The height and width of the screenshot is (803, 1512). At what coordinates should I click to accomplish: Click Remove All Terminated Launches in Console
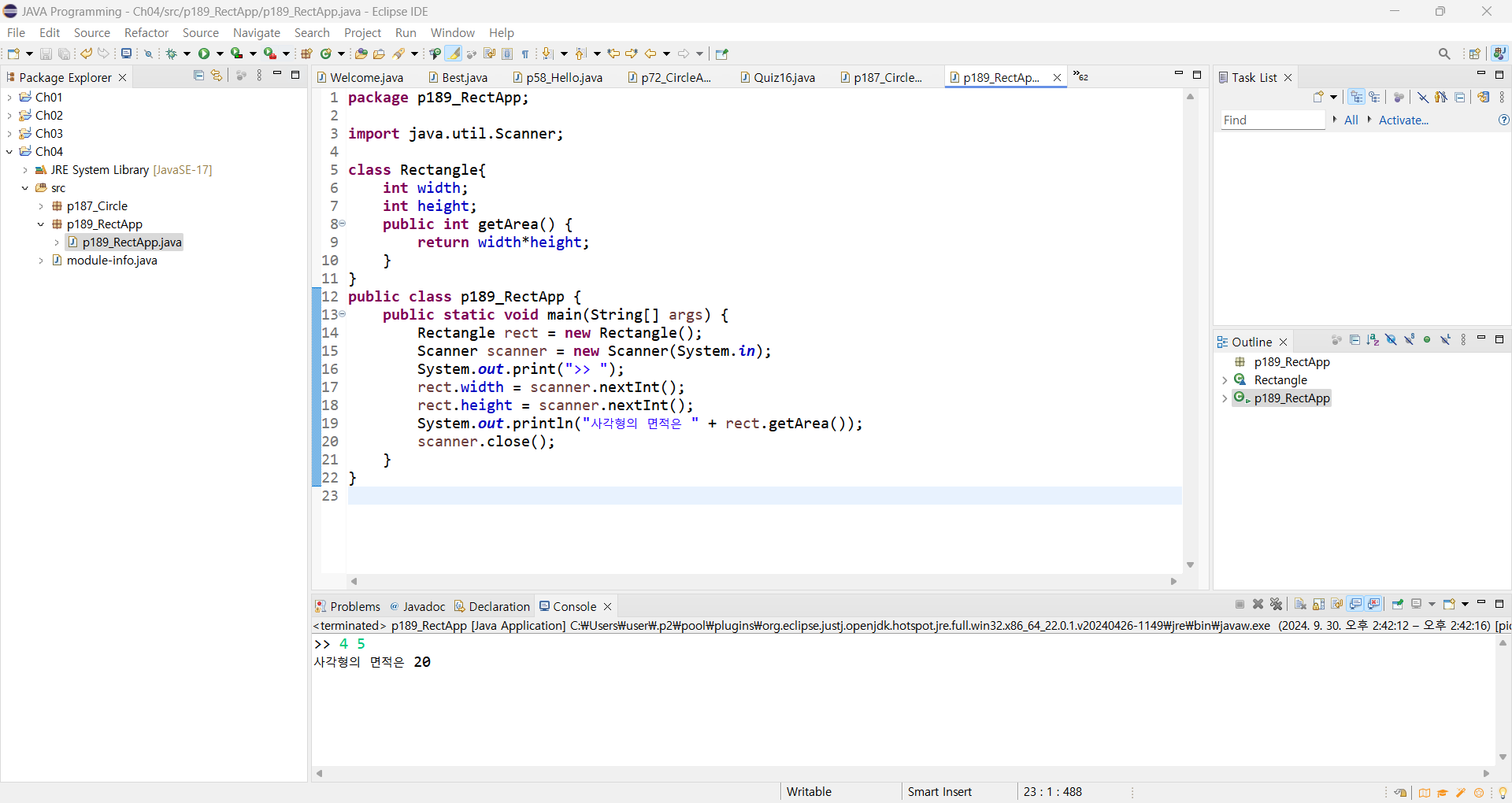(1277, 604)
